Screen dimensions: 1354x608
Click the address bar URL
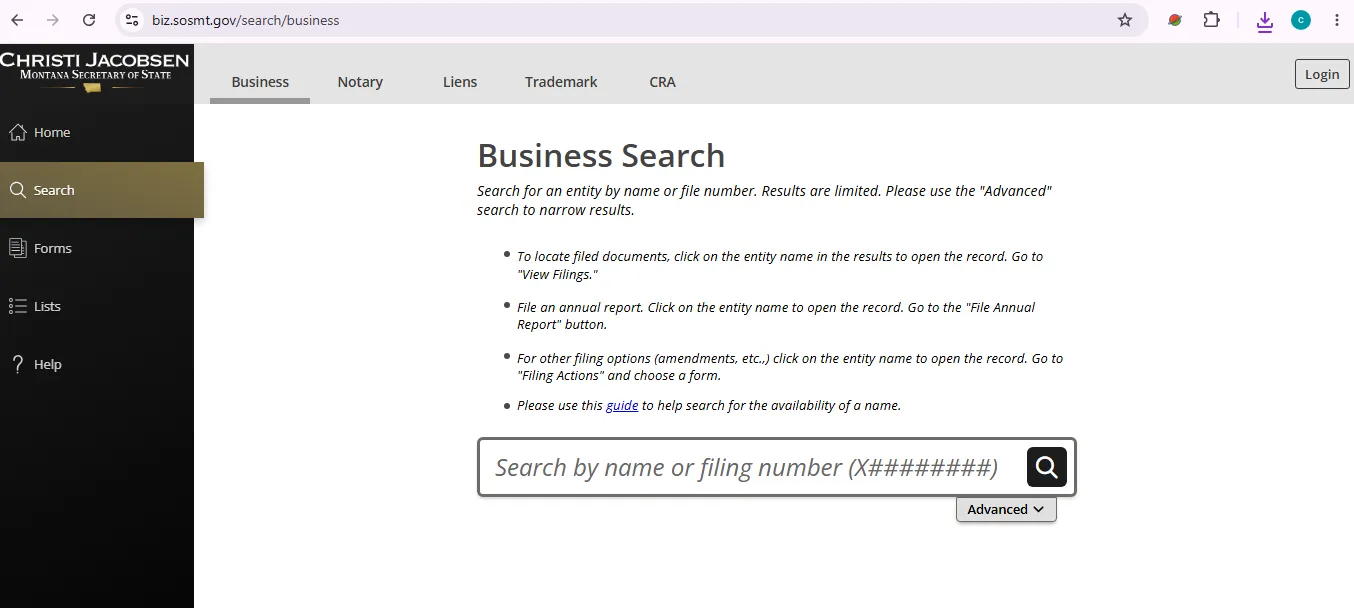(246, 20)
